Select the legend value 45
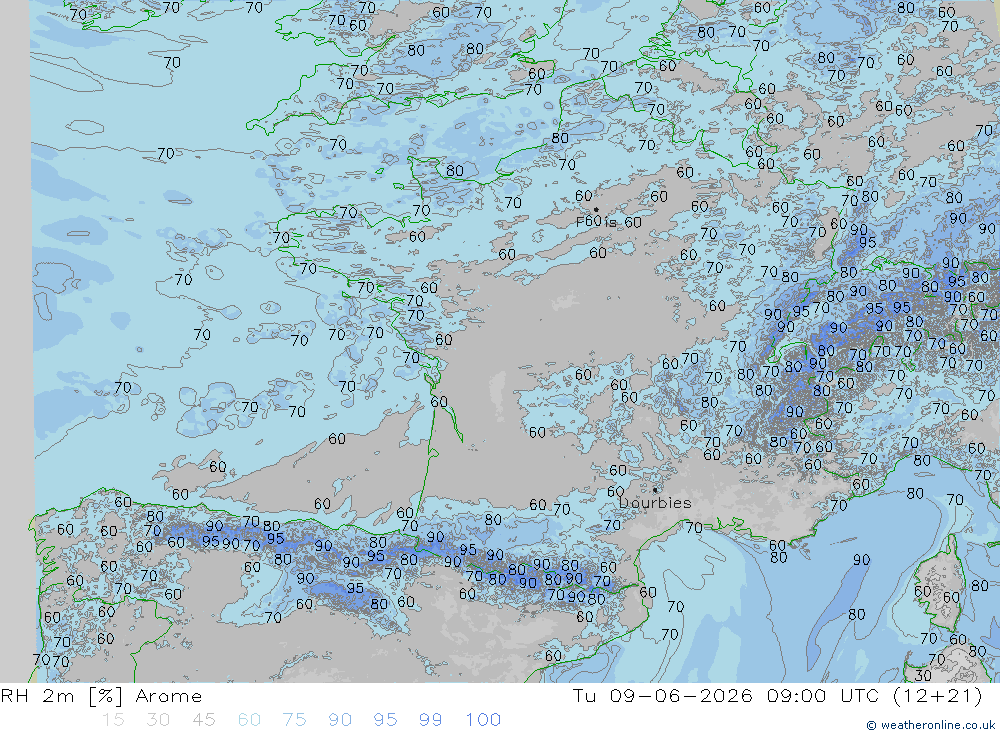 [x=203, y=720]
